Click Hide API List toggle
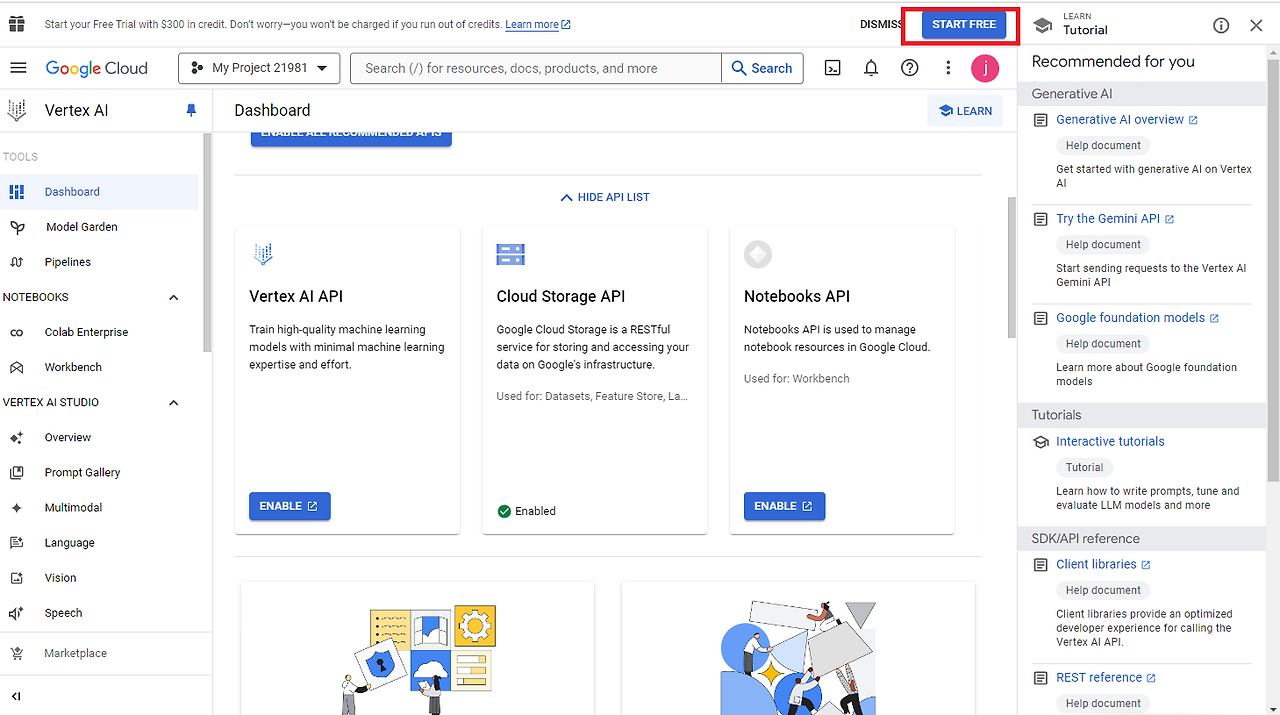The image size is (1280, 715). tap(605, 197)
